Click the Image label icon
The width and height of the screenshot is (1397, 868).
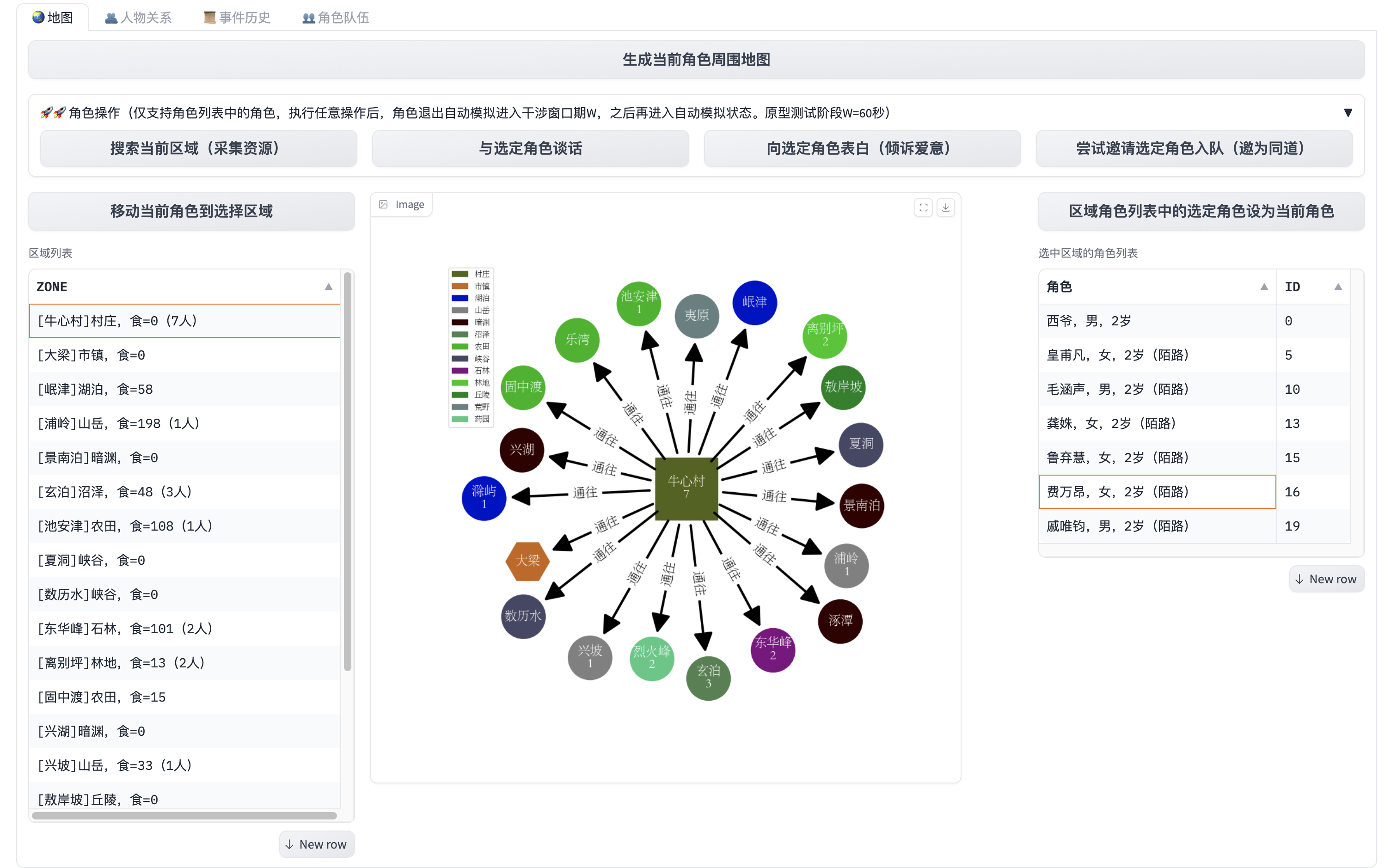pos(384,204)
